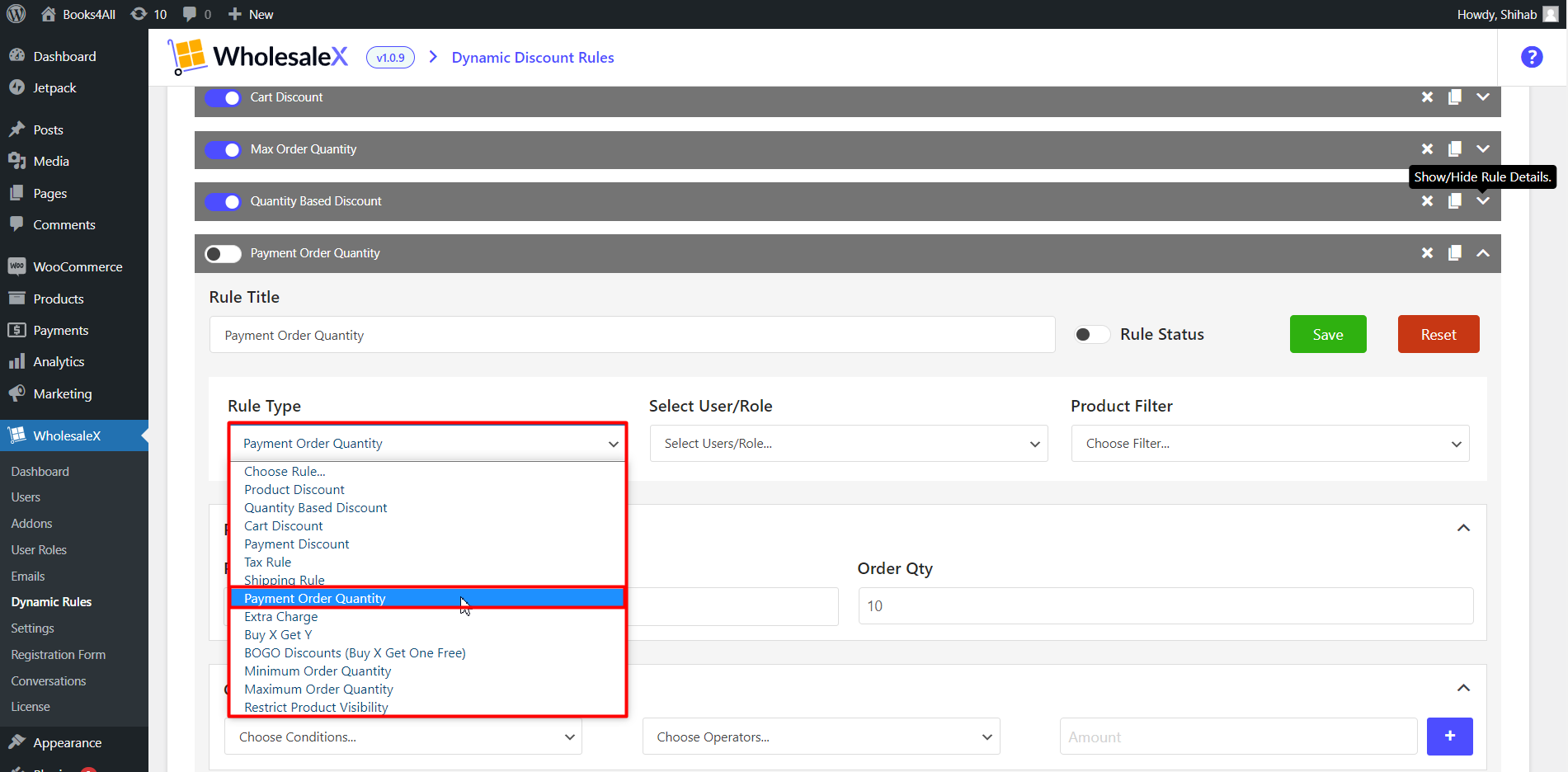Image resolution: width=1568 pixels, height=772 pixels.
Task: Select Restrict Product Visibility option
Action: [427, 708]
